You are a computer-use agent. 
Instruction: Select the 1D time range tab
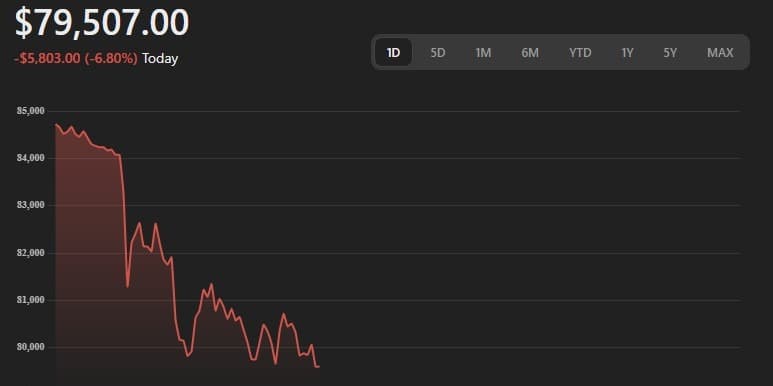pos(393,52)
